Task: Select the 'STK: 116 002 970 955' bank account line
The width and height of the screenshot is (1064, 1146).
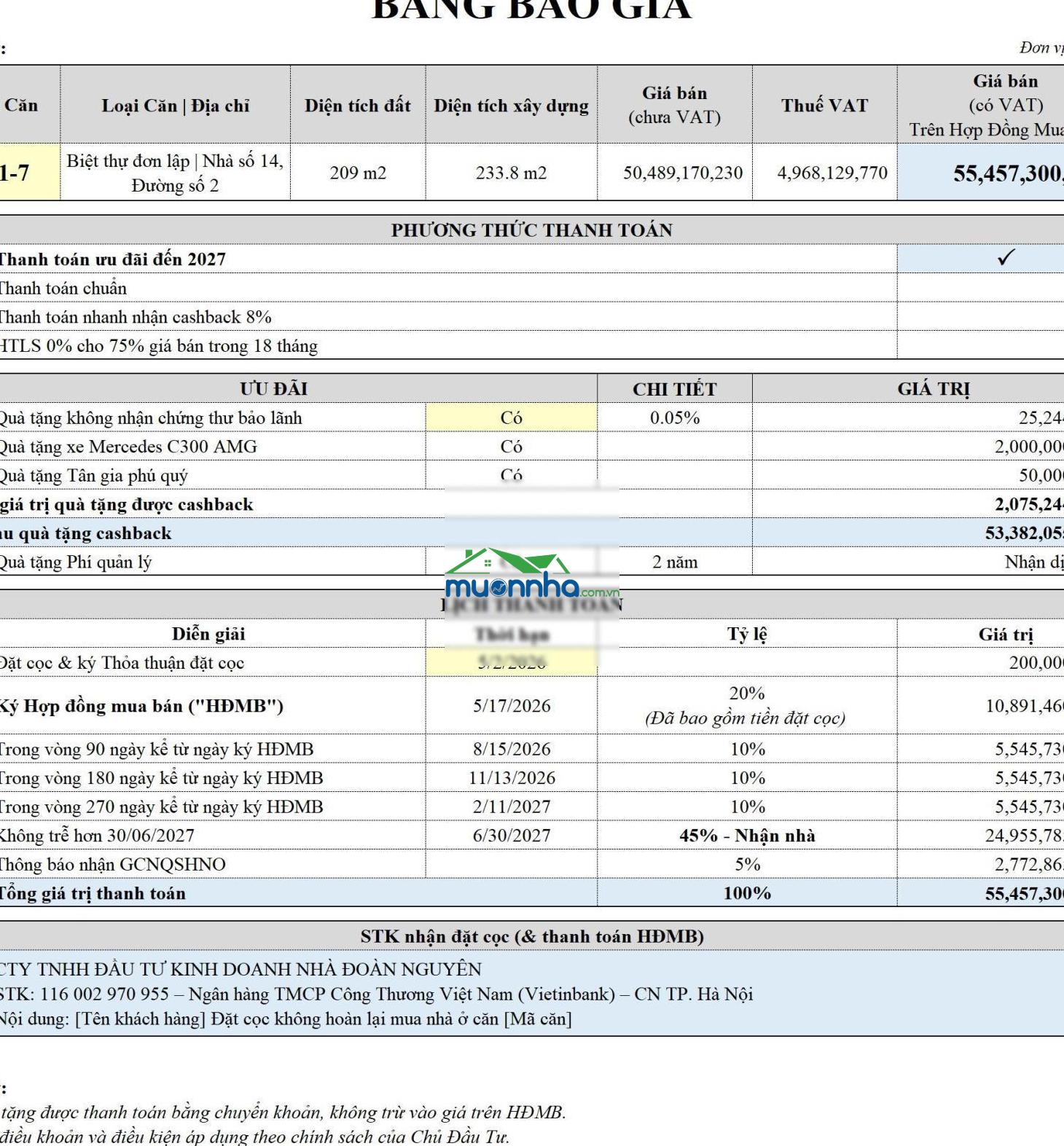Action: 376,994
